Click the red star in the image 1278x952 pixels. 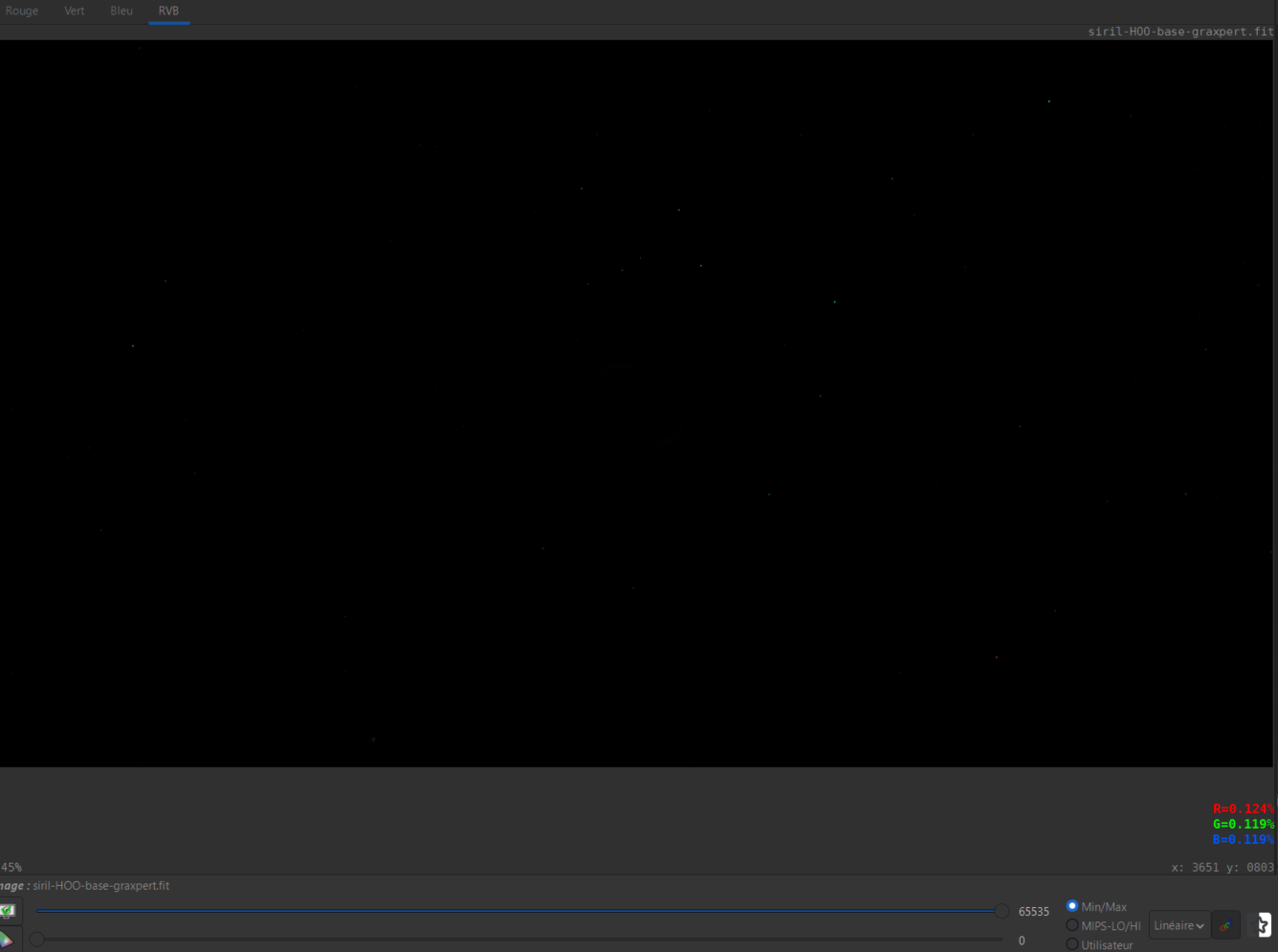click(997, 657)
